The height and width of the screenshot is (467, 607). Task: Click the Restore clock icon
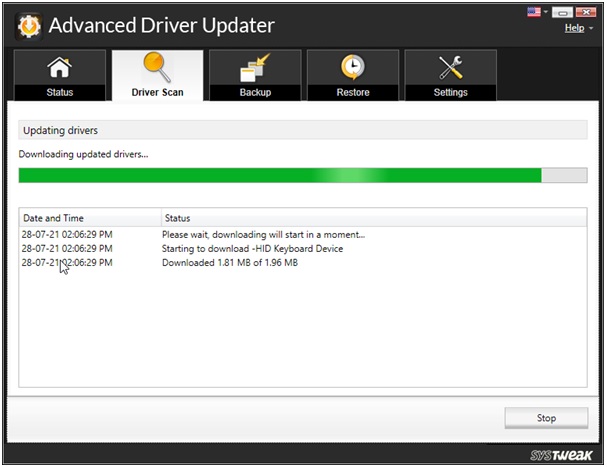click(353, 67)
